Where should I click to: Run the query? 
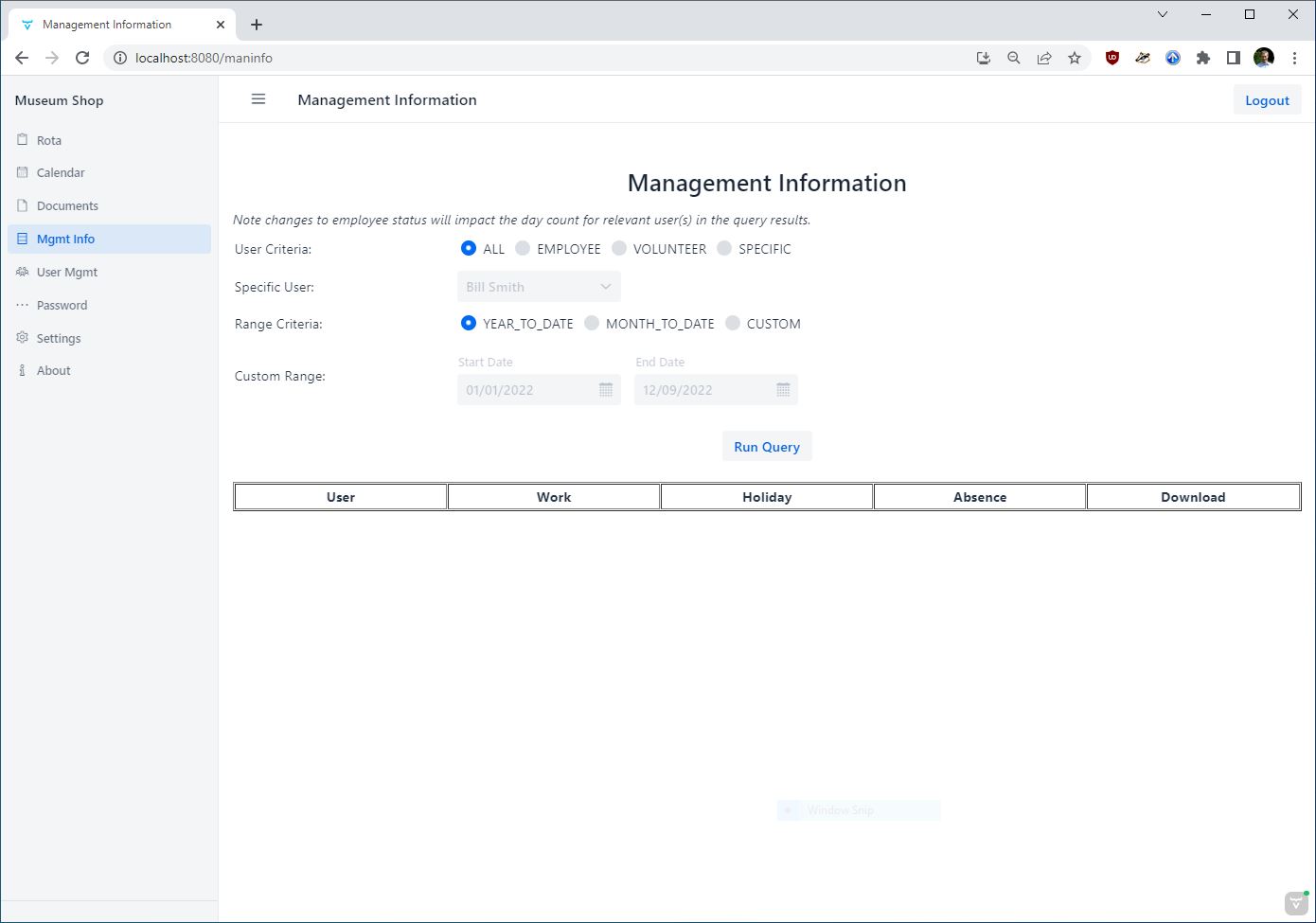[767, 447]
